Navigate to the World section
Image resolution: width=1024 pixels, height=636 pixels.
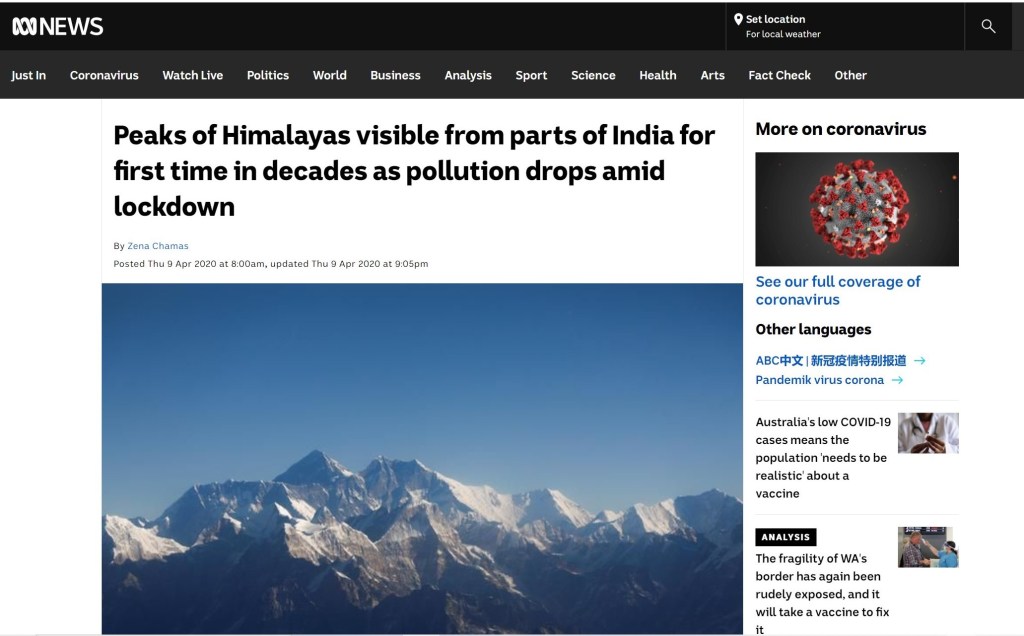pos(329,75)
